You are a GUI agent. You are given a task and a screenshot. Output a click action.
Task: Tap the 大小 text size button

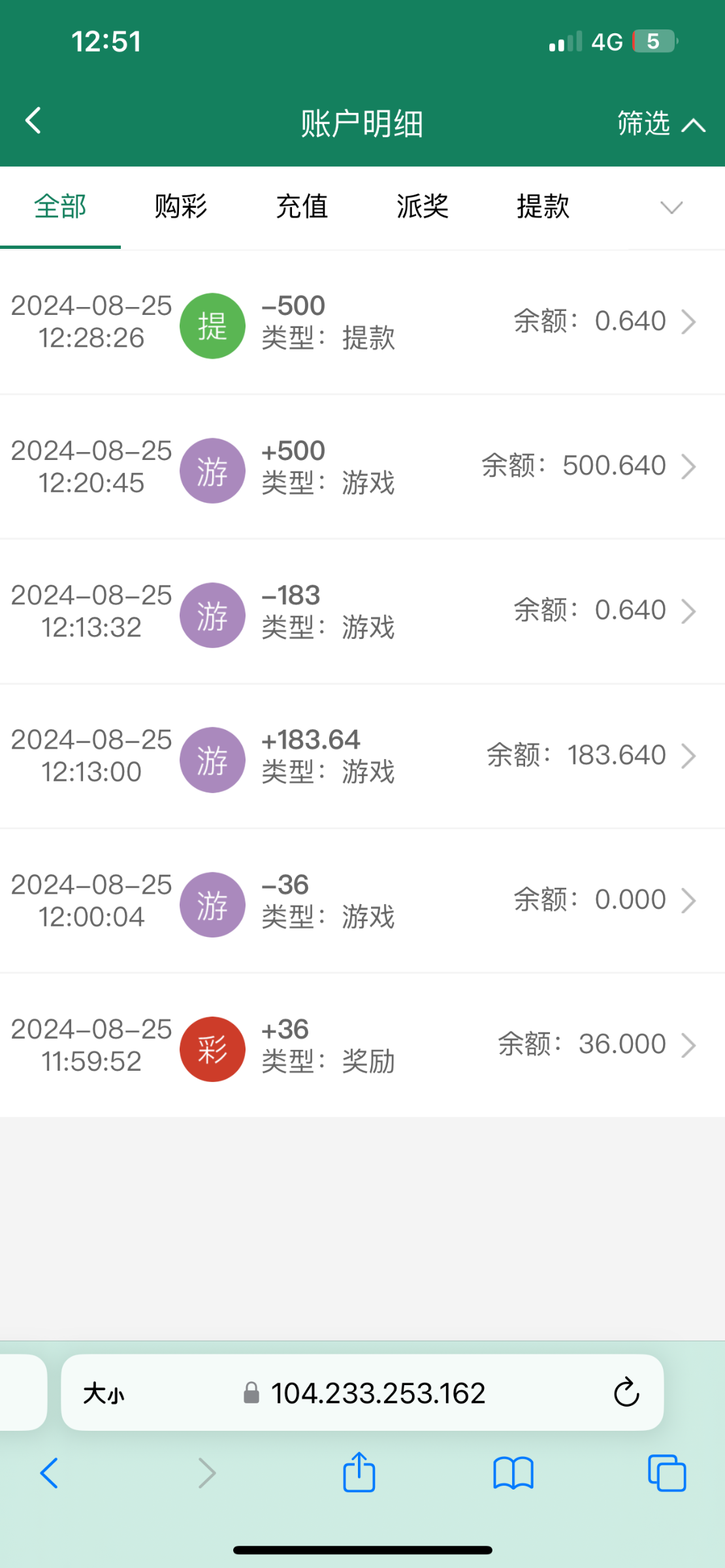point(104,1393)
